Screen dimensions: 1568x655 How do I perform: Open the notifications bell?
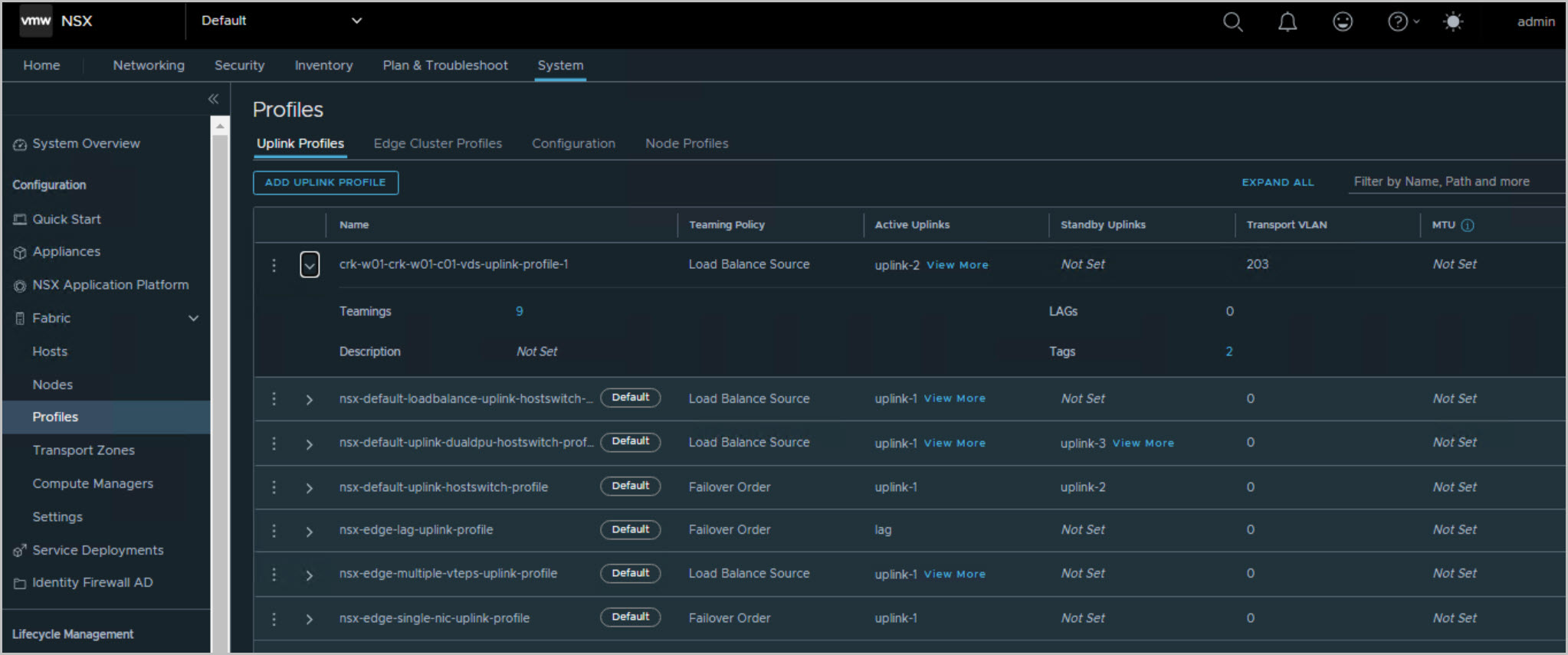(x=1288, y=22)
